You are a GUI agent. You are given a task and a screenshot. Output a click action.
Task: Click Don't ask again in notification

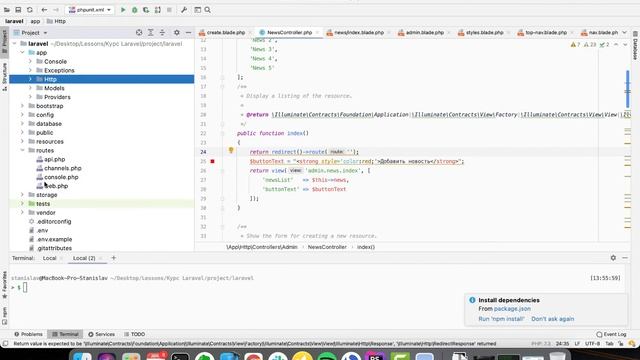pyautogui.click(x=553, y=319)
